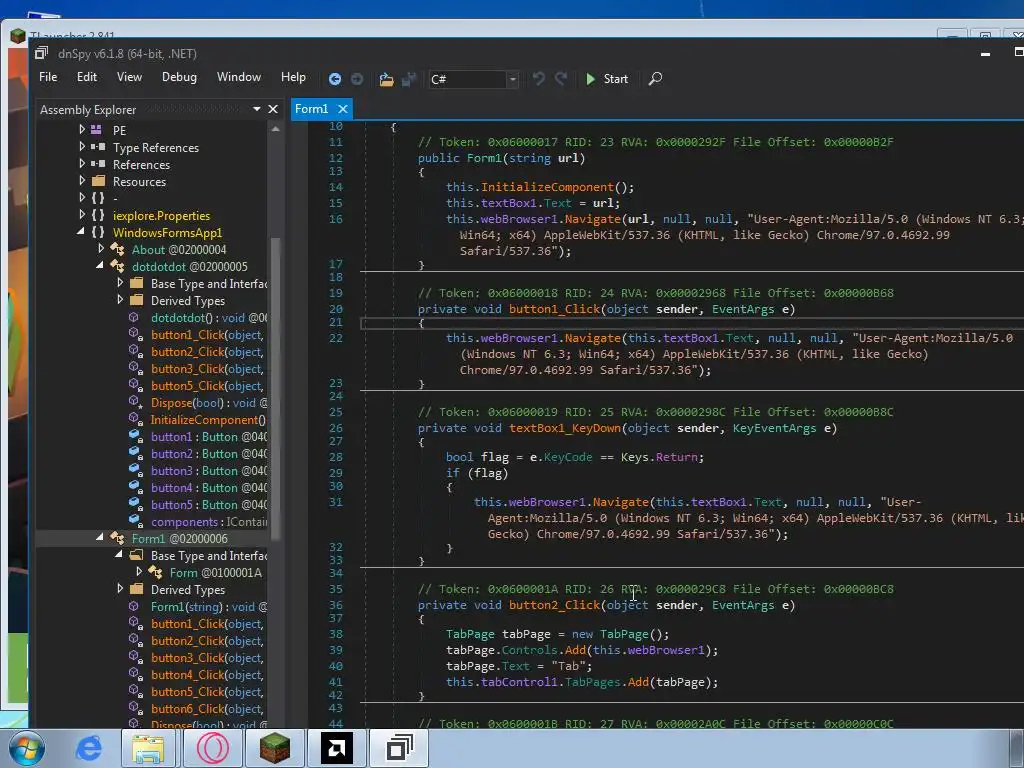Click the Undo toolbar icon
This screenshot has width=1024, height=768.
(538, 79)
